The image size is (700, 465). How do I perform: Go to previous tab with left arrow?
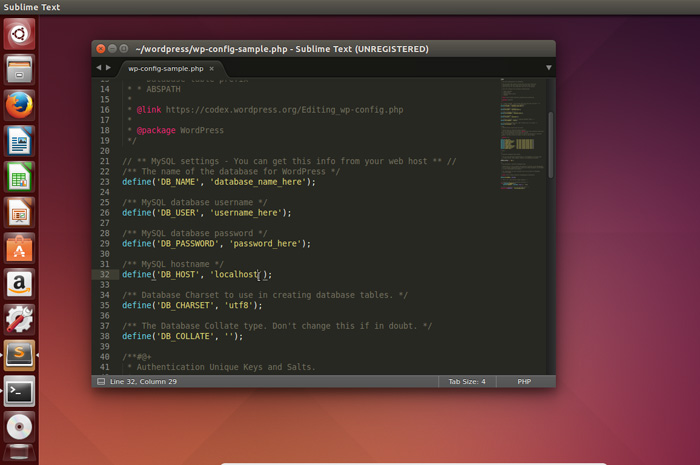pos(99,68)
